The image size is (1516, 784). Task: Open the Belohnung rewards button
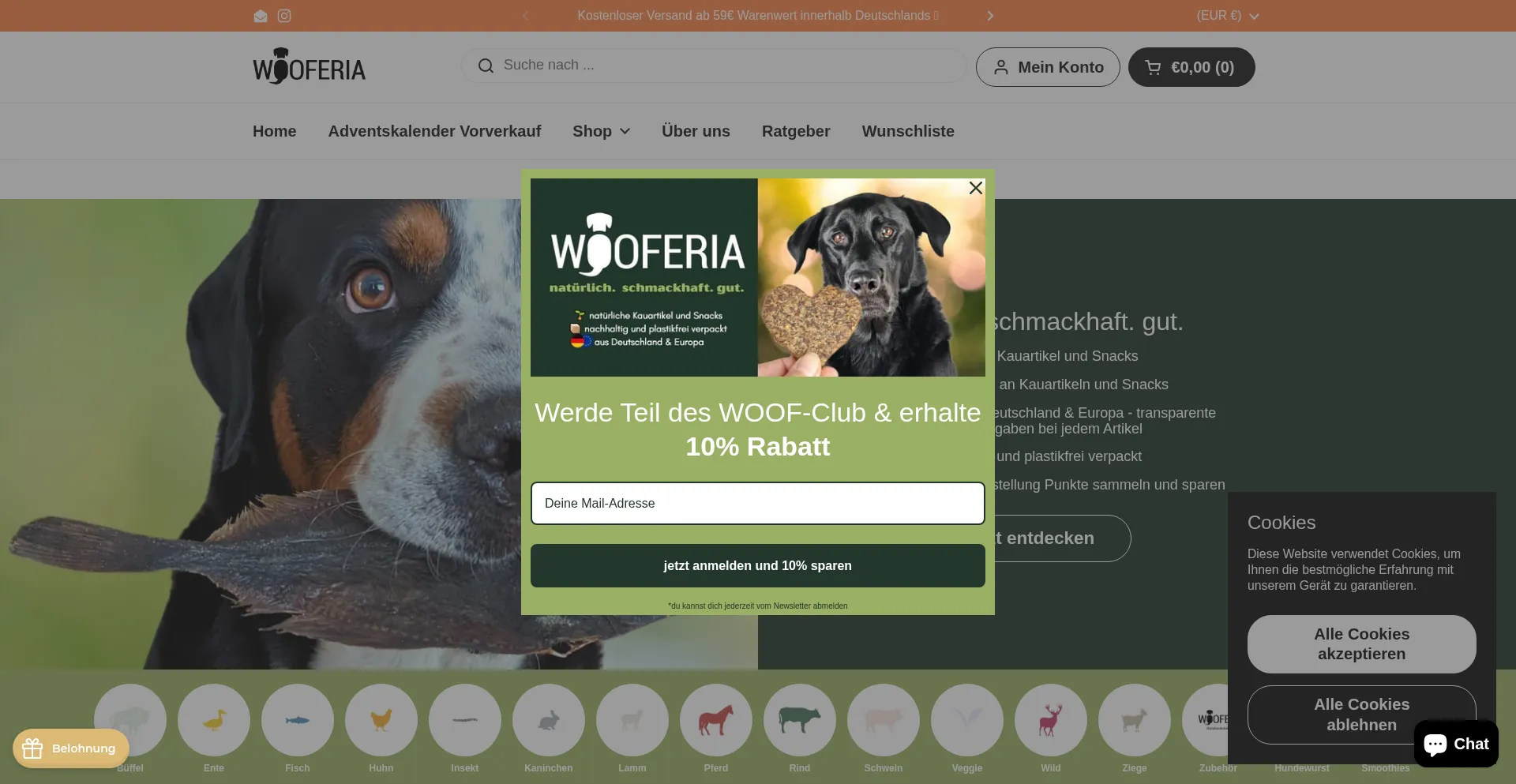[71, 748]
